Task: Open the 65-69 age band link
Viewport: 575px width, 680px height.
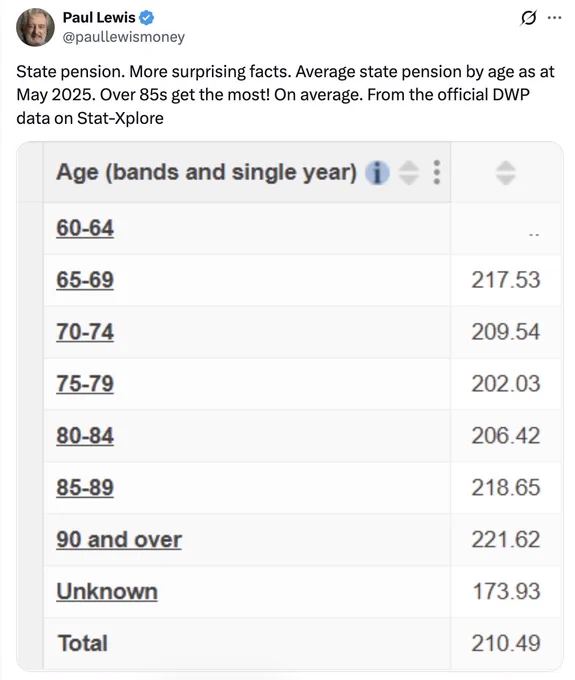Action: (x=85, y=280)
